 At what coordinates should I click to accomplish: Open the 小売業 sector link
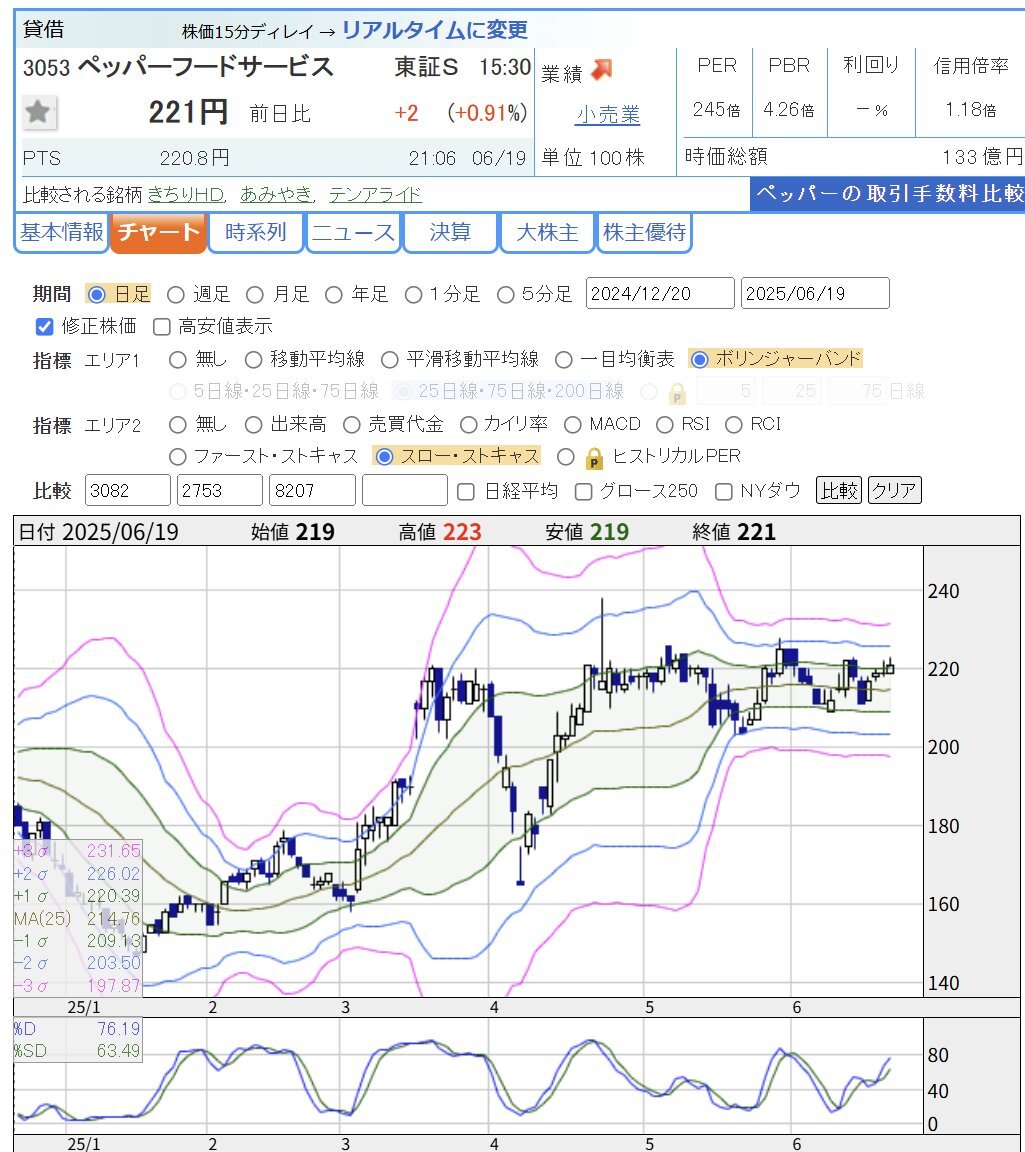point(608,115)
